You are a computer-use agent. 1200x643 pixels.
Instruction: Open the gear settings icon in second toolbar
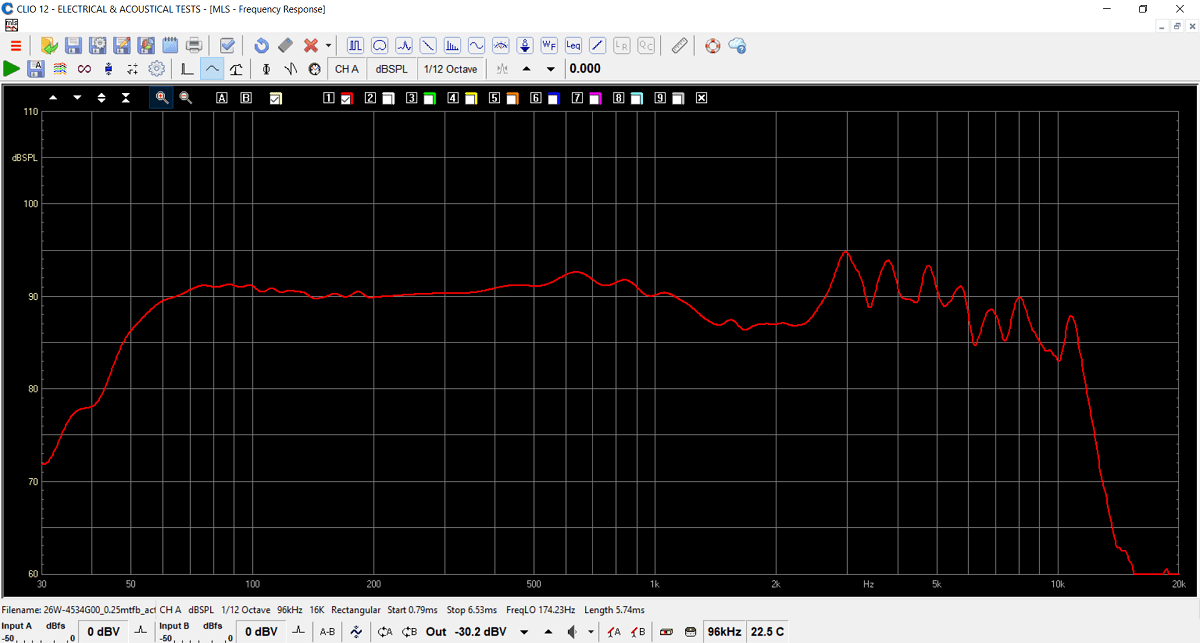(157, 69)
